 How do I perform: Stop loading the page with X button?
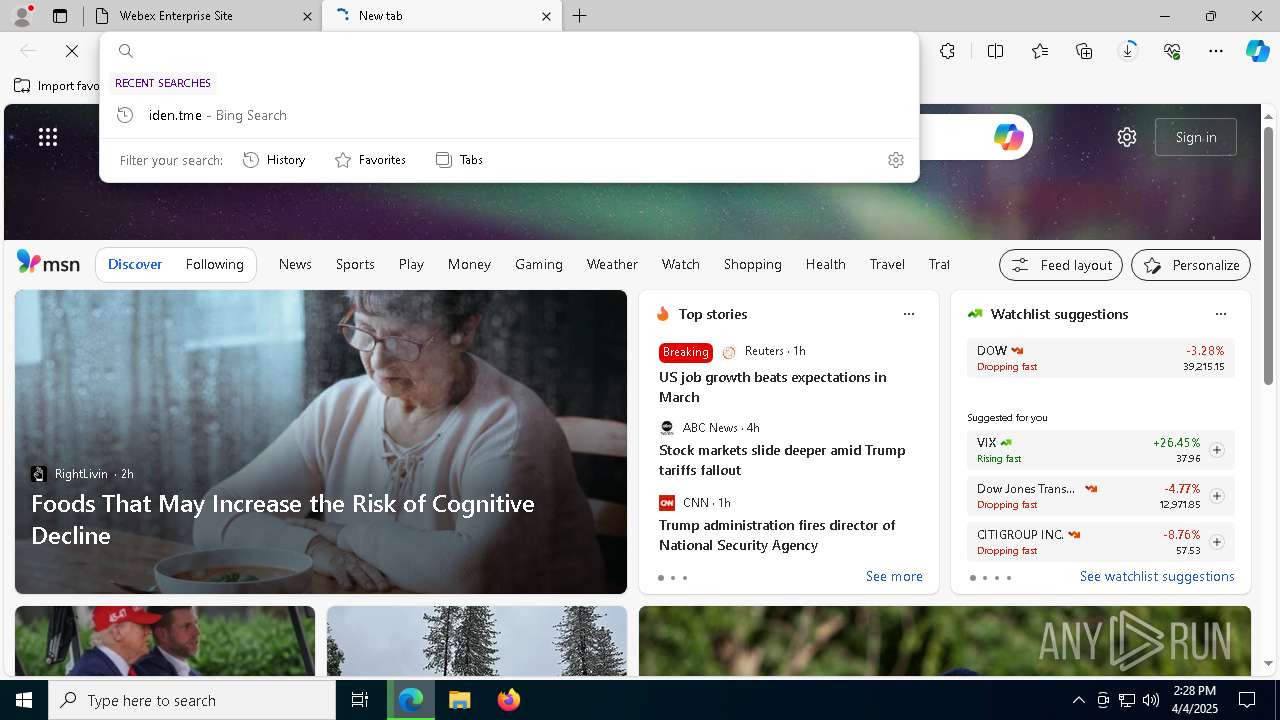click(72, 51)
